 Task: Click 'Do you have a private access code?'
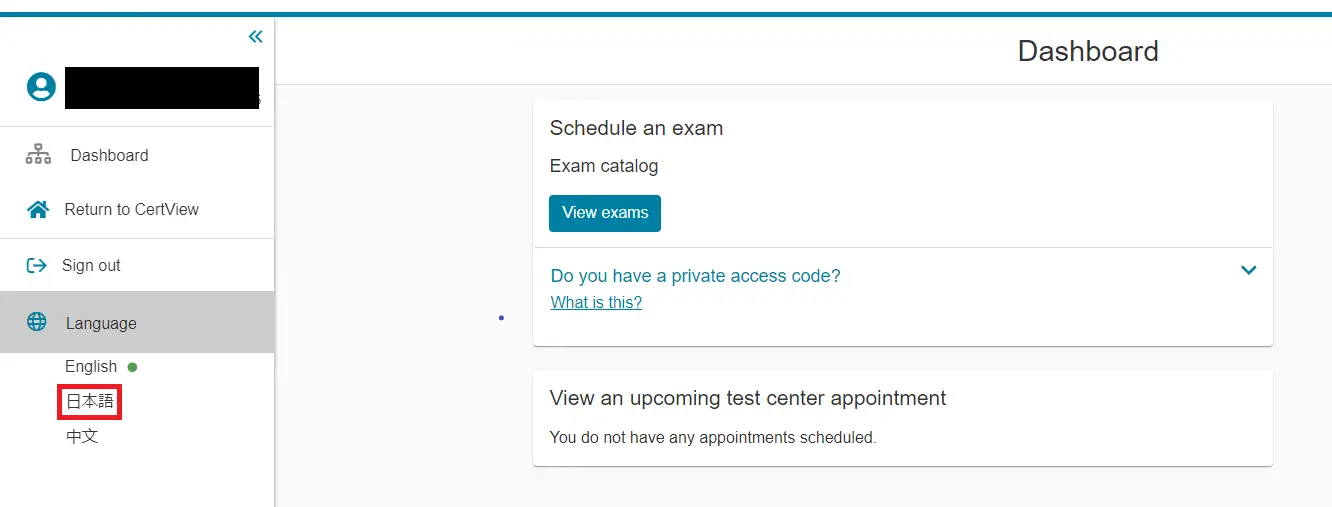[x=695, y=276]
